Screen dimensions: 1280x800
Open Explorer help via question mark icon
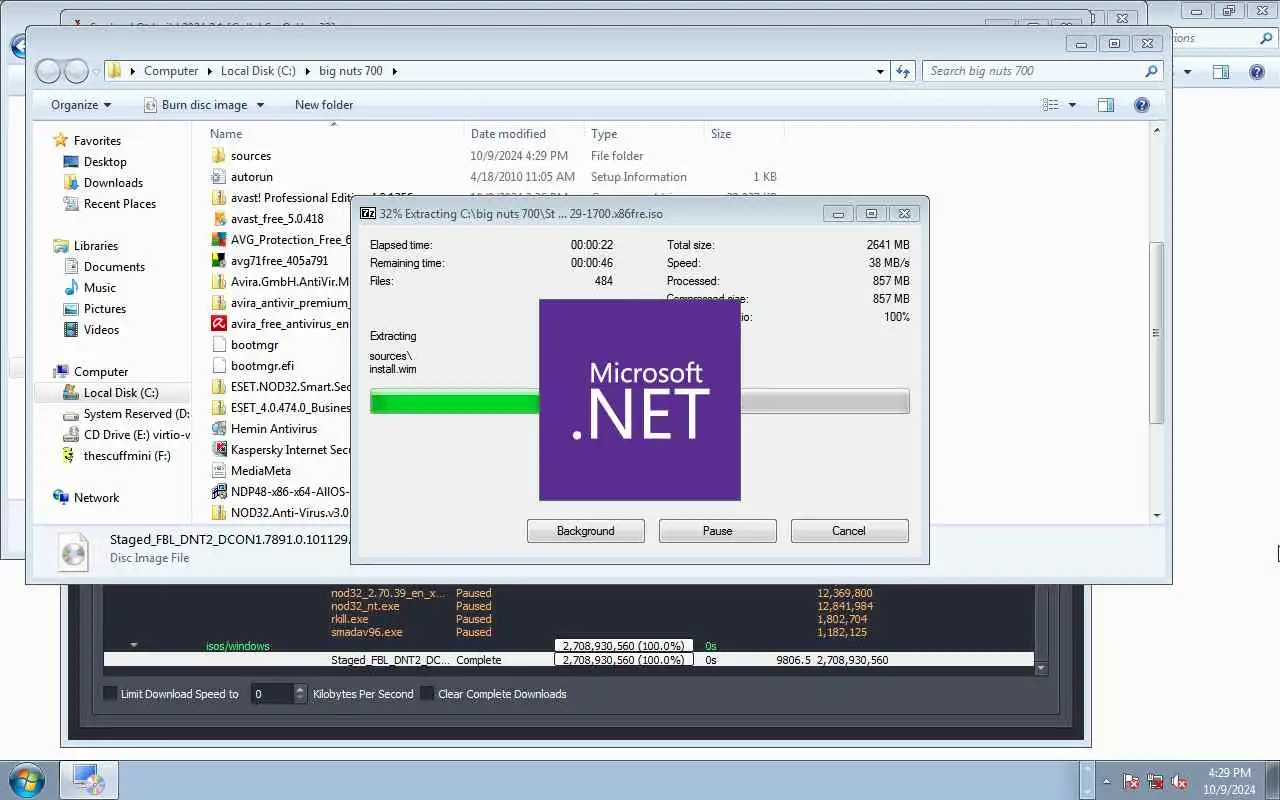(x=1141, y=104)
